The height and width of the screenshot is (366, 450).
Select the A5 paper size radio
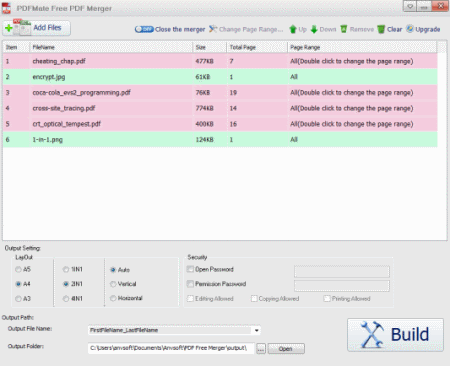pos(18,269)
